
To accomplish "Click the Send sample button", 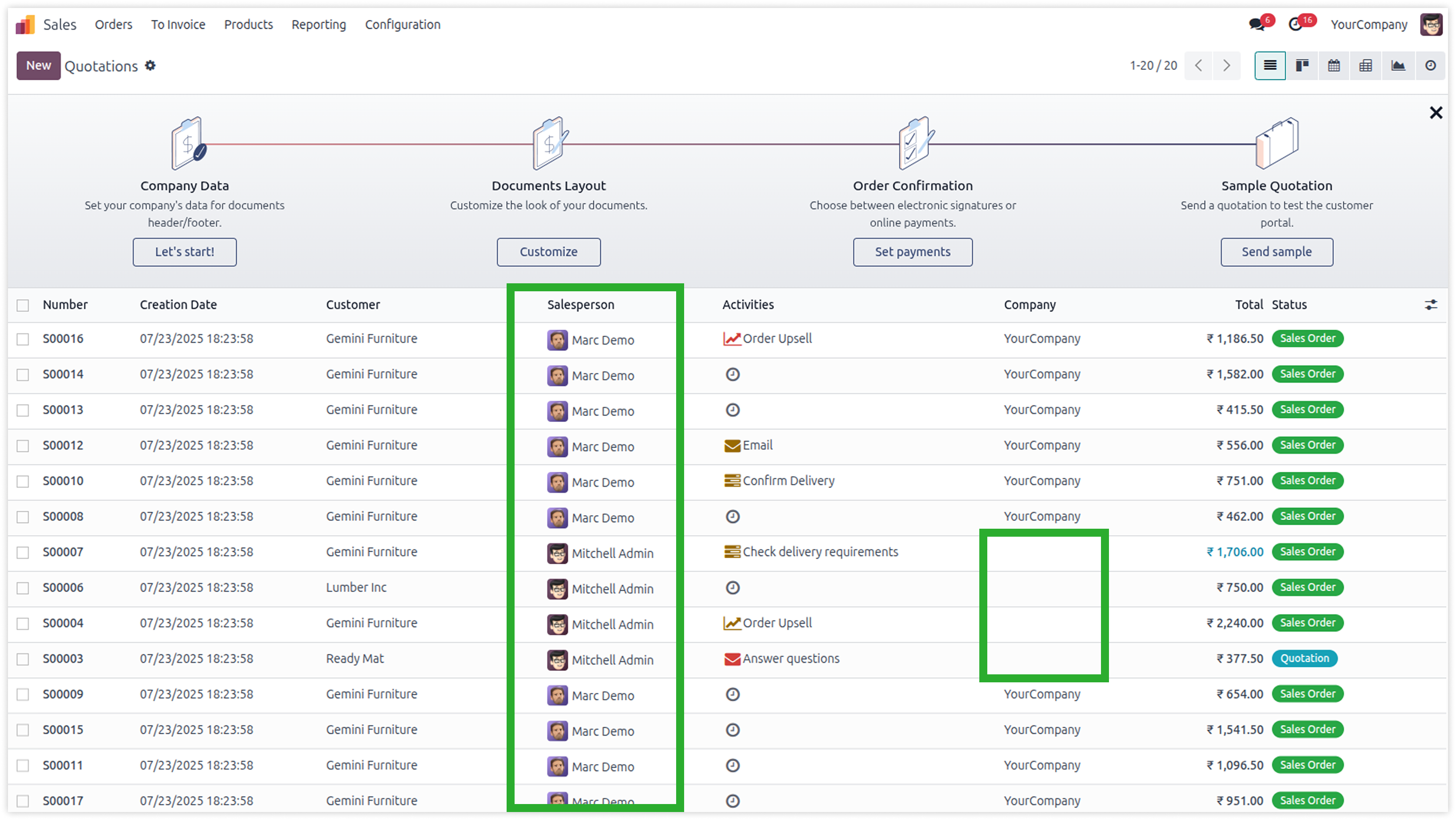I will pos(1277,252).
